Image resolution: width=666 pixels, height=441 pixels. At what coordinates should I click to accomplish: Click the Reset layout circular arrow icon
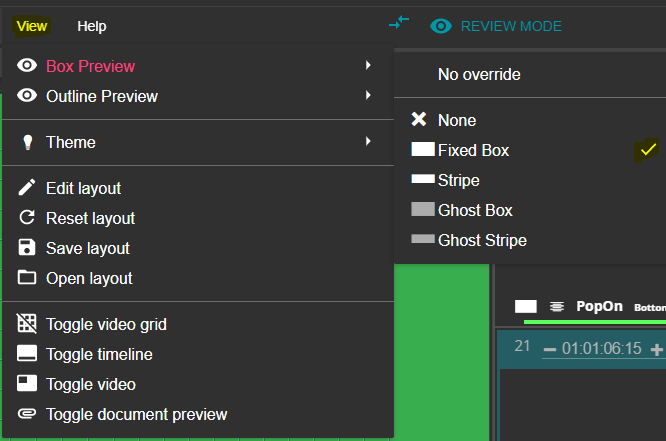pyautogui.click(x=27, y=218)
